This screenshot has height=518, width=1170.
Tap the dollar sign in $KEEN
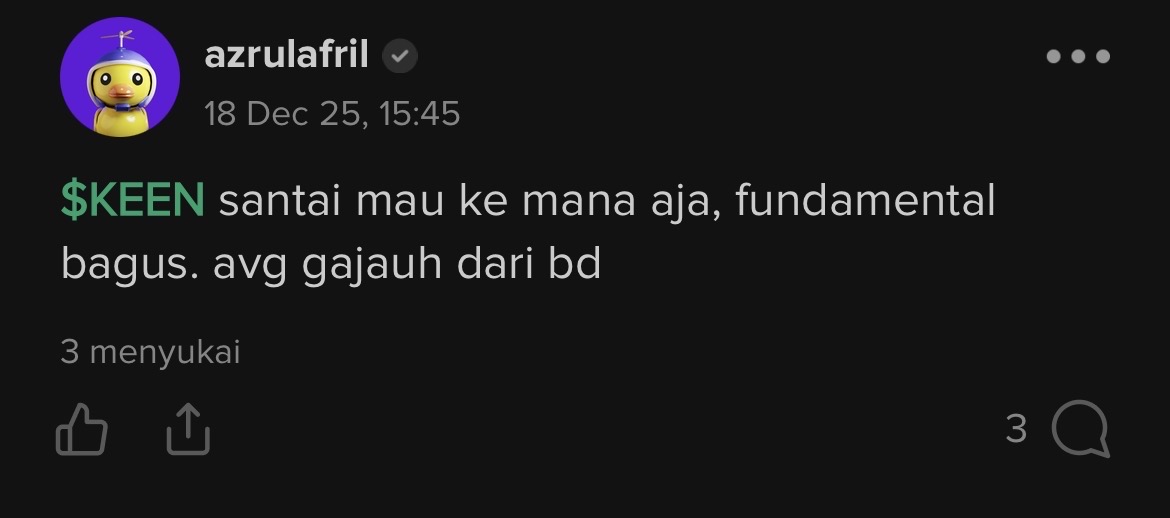(71, 201)
